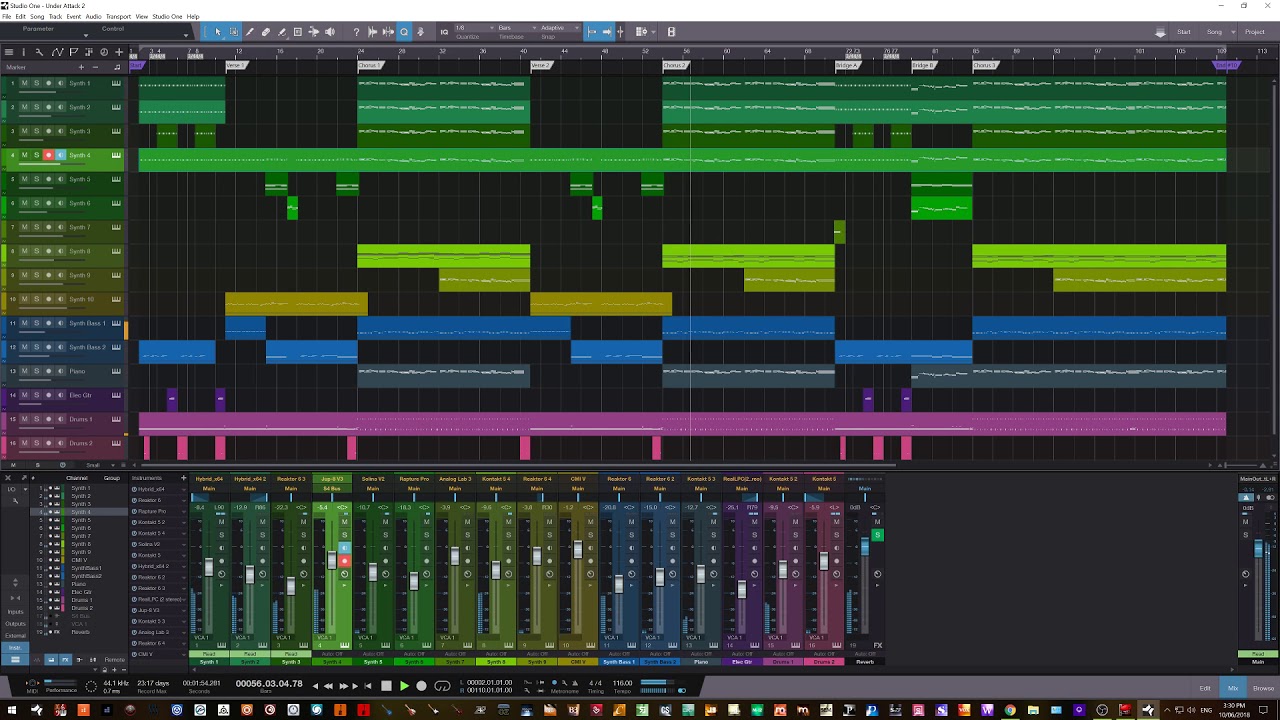Select the Eraser tool
Screen dimensions: 1280x720
coord(266,32)
